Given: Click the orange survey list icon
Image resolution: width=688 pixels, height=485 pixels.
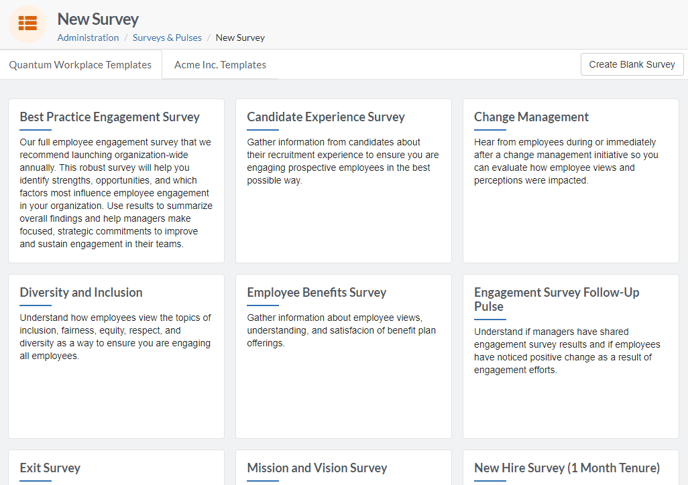Looking at the screenshot, I should (28, 24).
